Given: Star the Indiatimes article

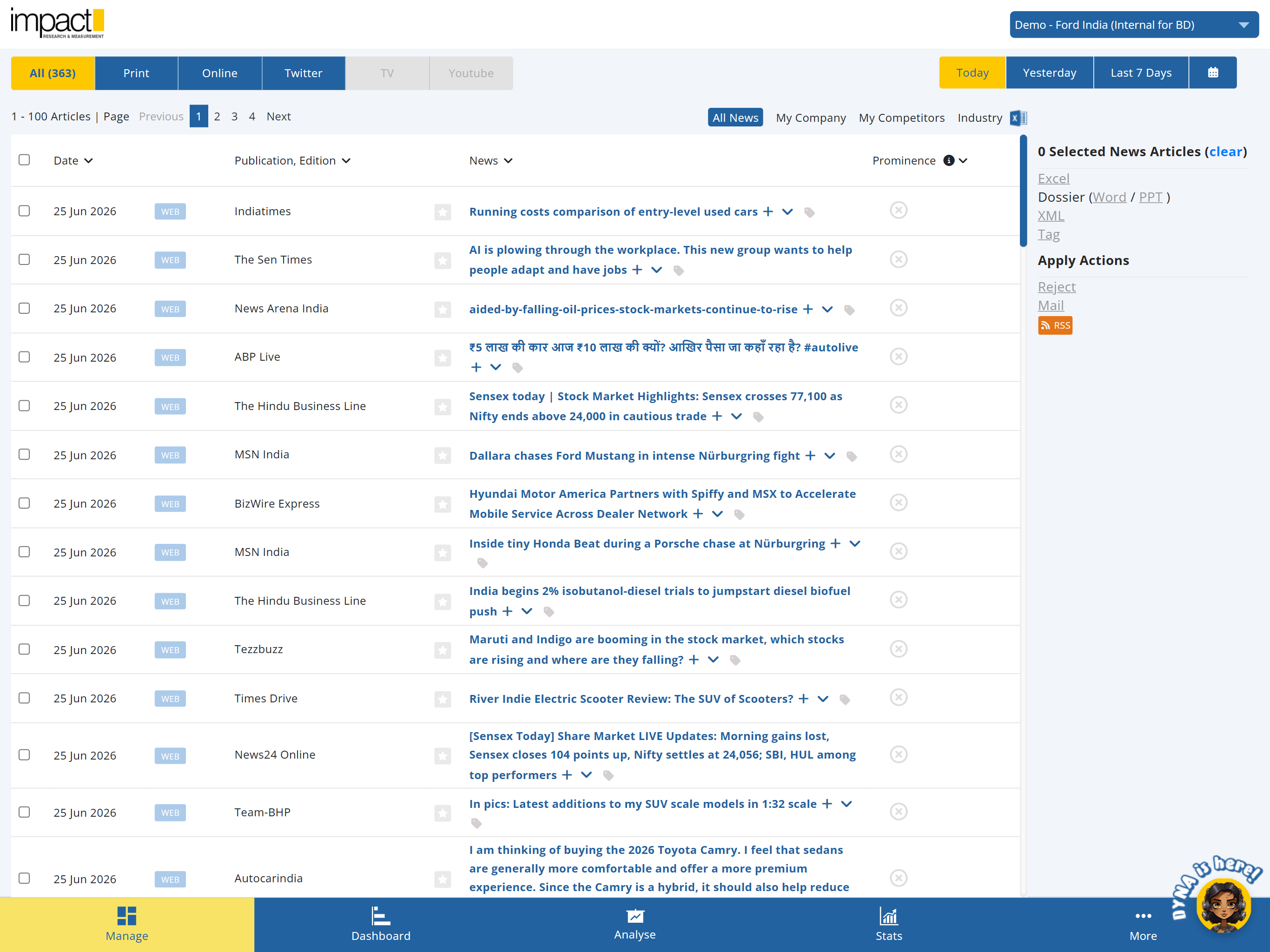Looking at the screenshot, I should [x=442, y=212].
